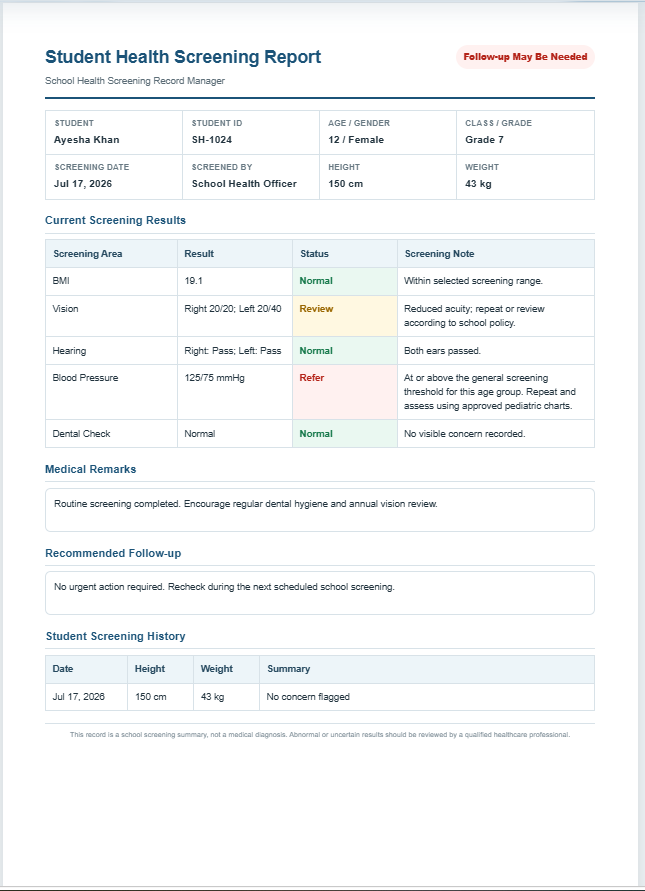
Task: Click the 'Blood Pressure' row label
Action: pos(85,378)
